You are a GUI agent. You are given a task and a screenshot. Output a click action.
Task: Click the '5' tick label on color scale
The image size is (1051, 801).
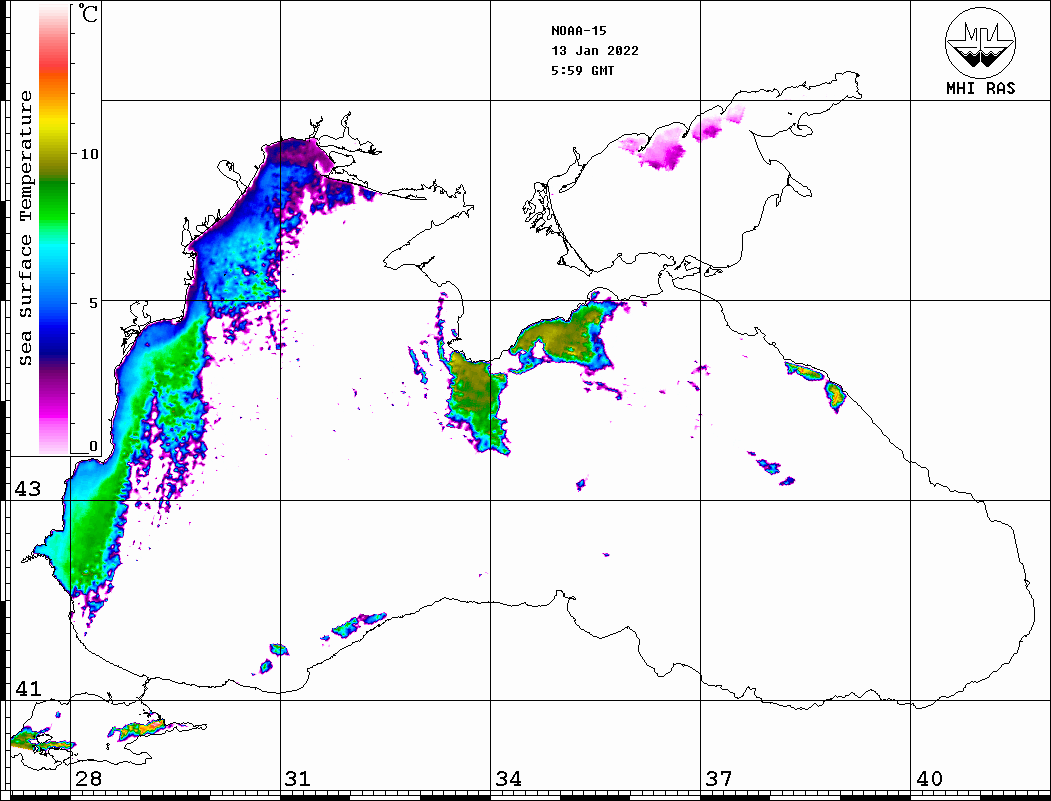coord(93,303)
